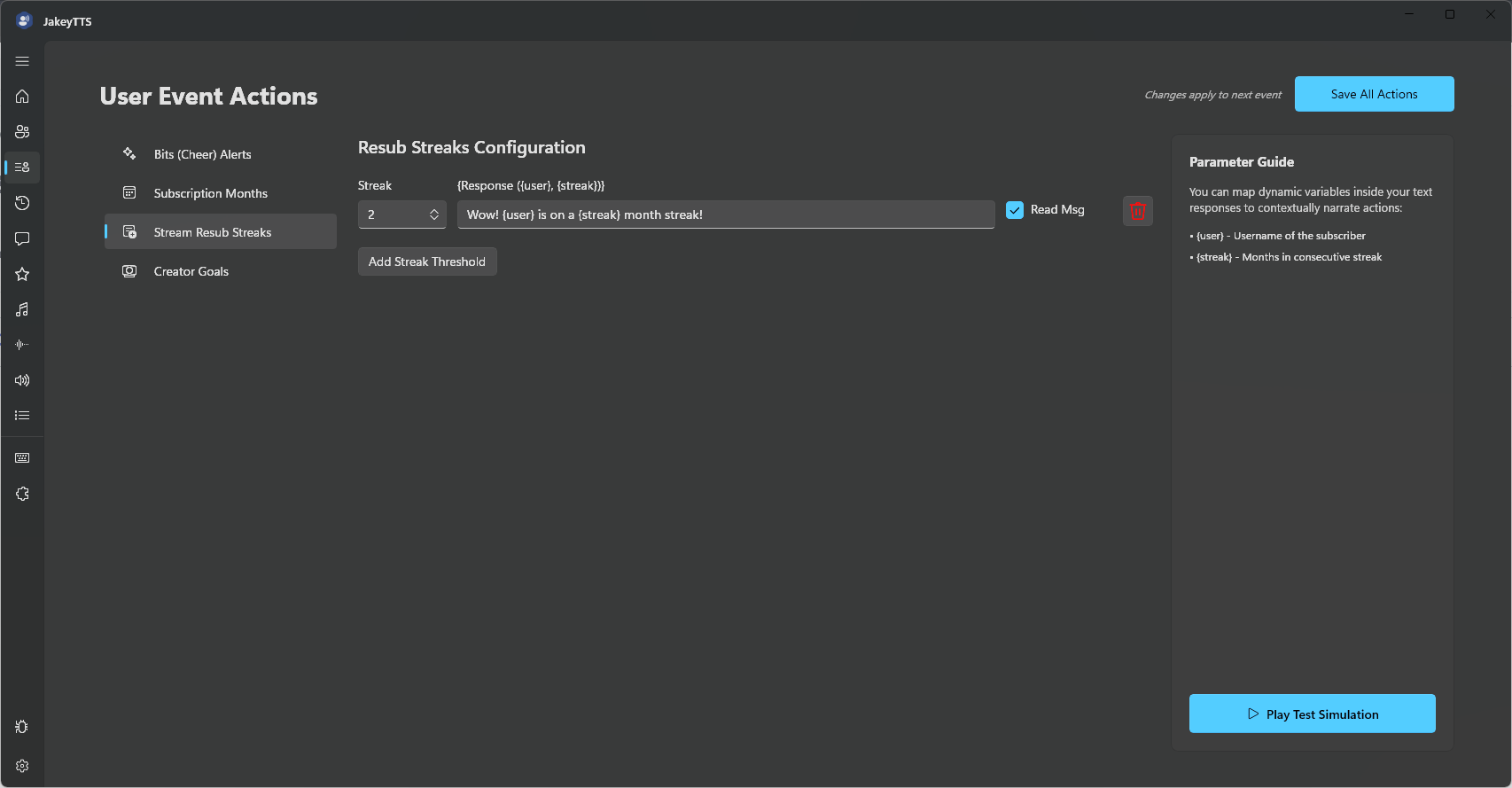Click the Subscription Months calendar icon
The image size is (1512, 788).
[x=129, y=192]
